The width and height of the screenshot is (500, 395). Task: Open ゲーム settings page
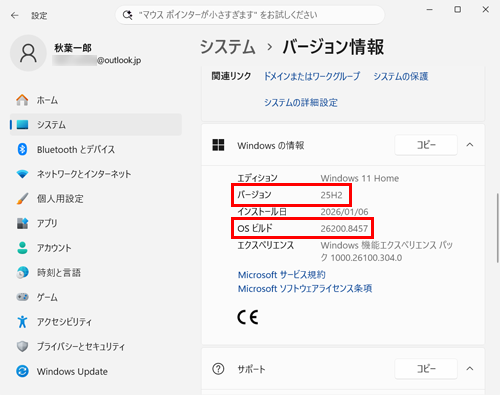pos(96,297)
